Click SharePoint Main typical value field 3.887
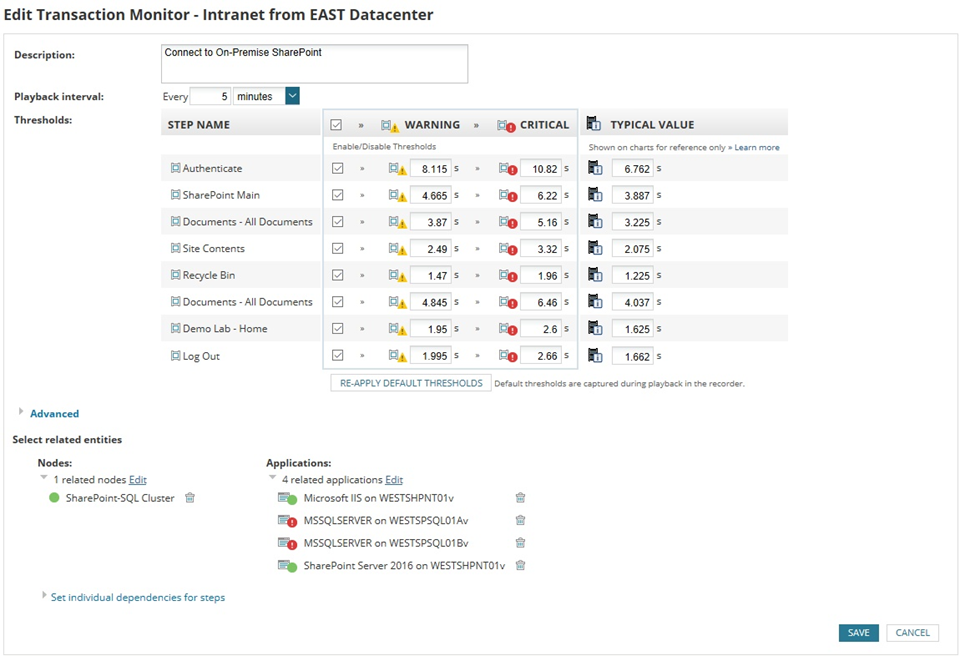 tap(632, 195)
